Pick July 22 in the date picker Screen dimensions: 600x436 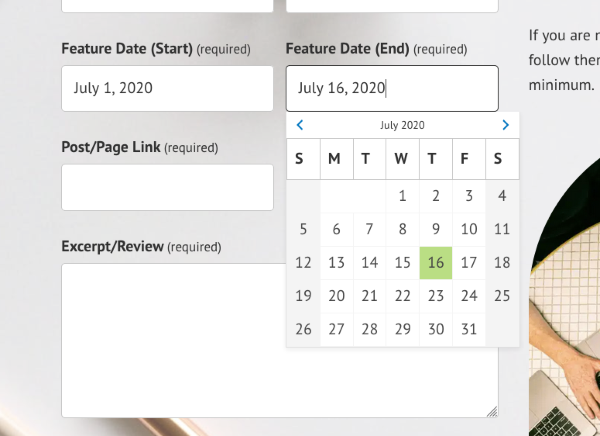pyautogui.click(x=402, y=296)
